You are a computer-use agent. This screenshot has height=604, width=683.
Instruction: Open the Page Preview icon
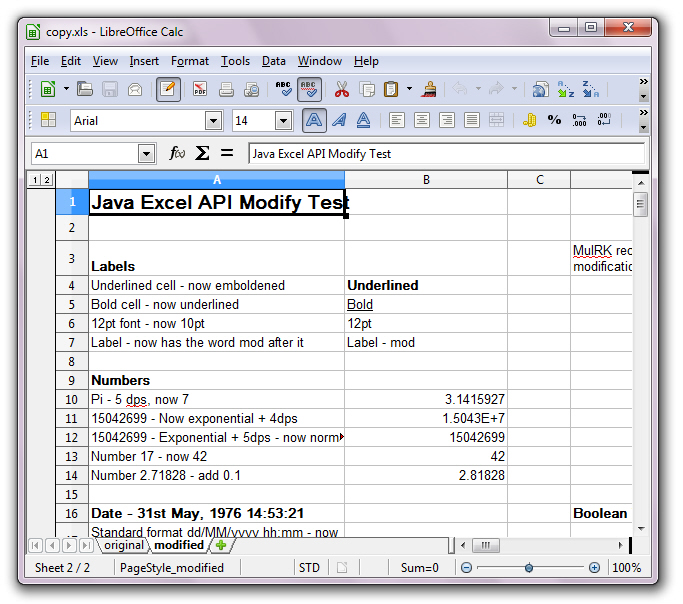(x=251, y=89)
